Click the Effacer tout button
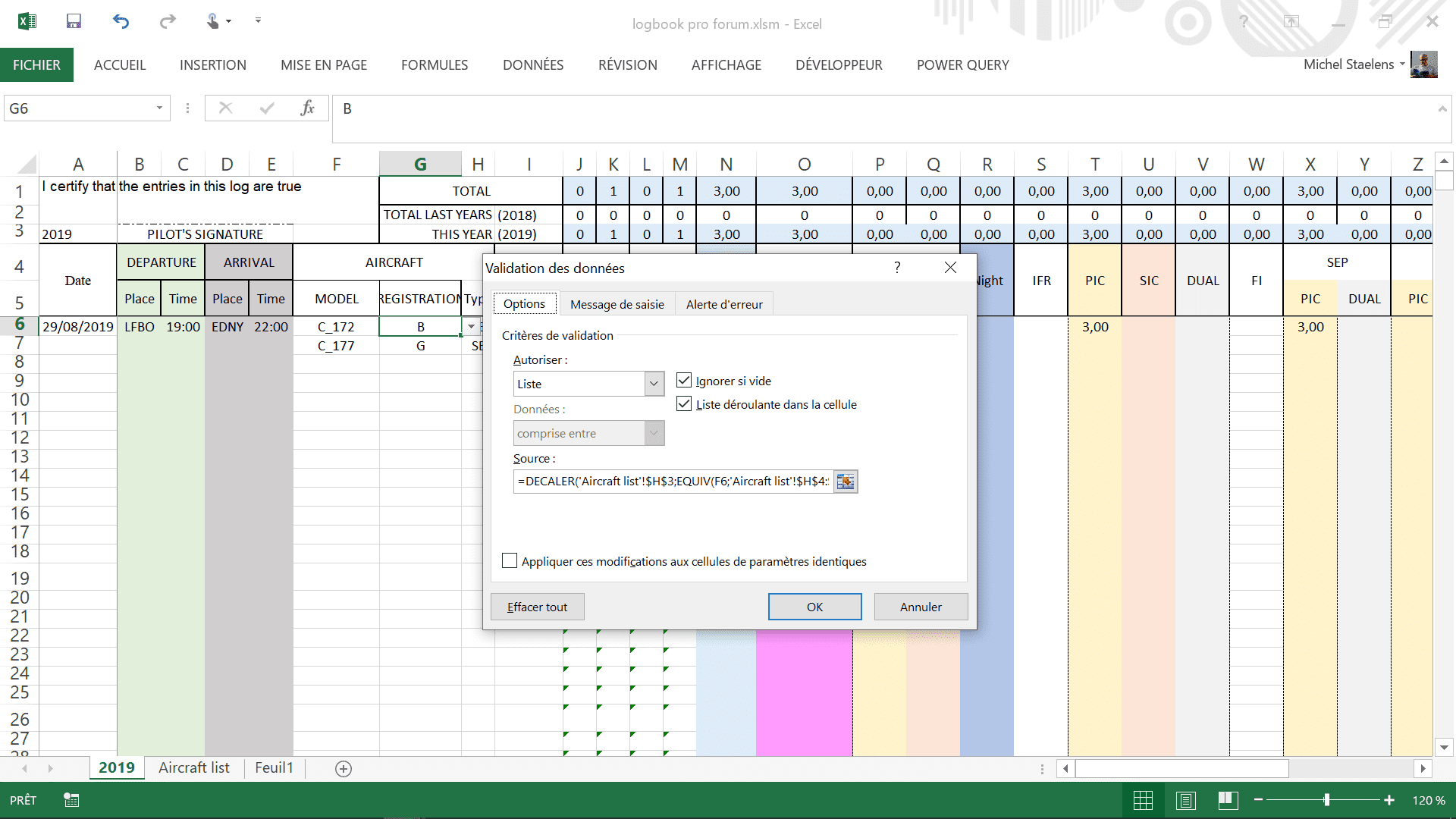This screenshot has height=819, width=1456. tap(537, 607)
